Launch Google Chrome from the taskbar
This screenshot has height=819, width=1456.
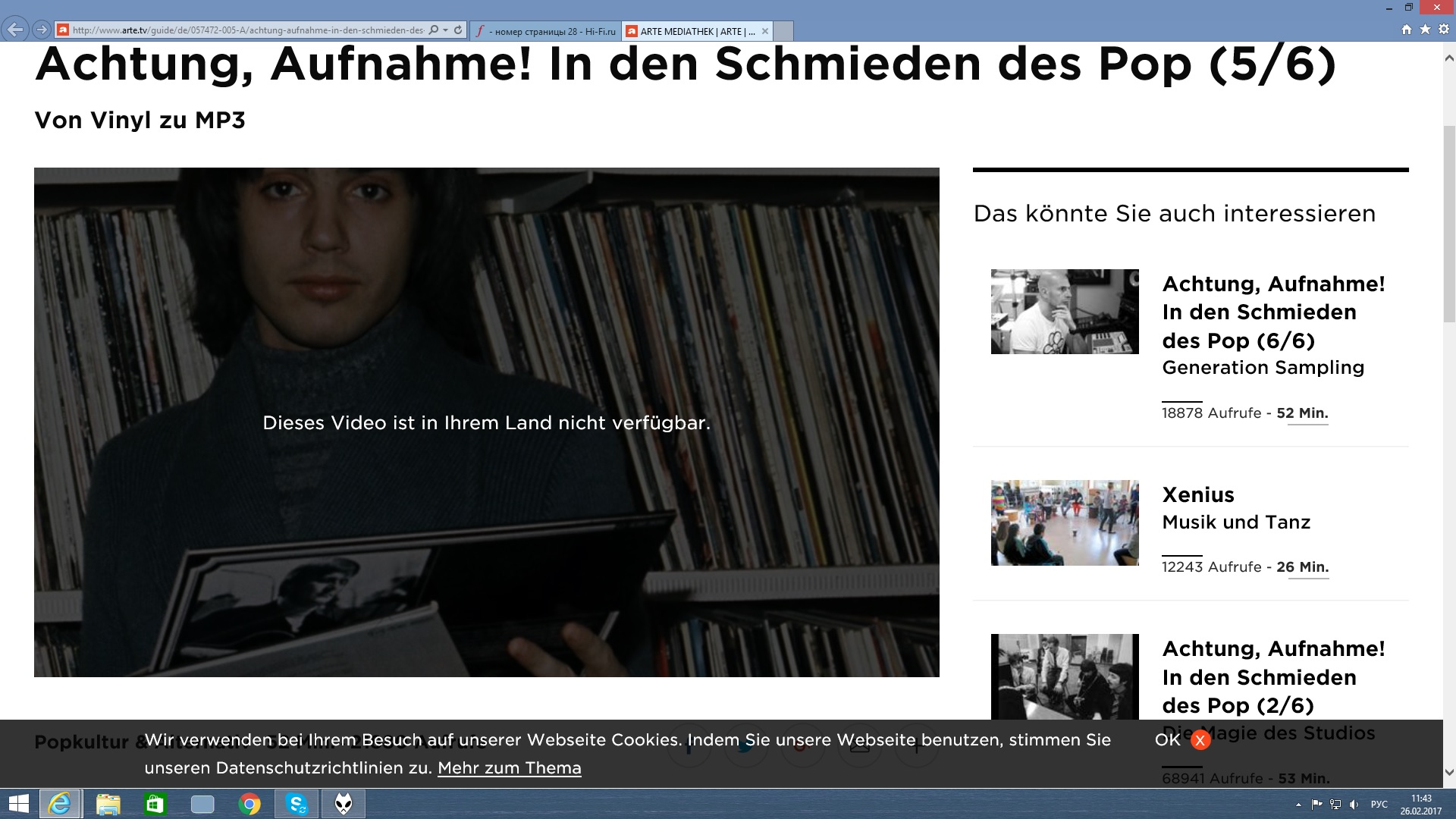pos(249,804)
